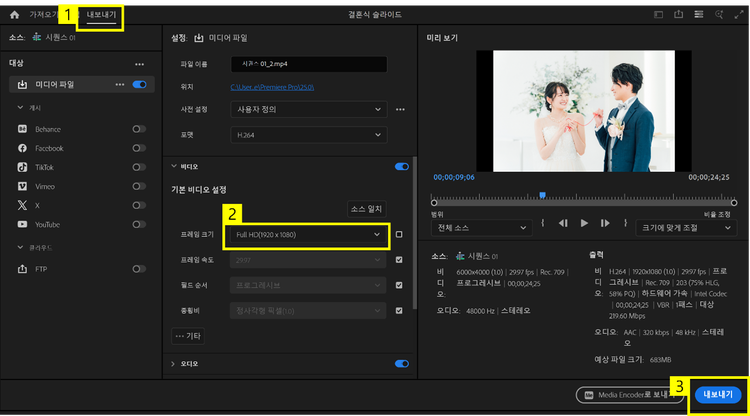Click the Behance icon
This screenshot has width=750, height=416.
pos(22,129)
